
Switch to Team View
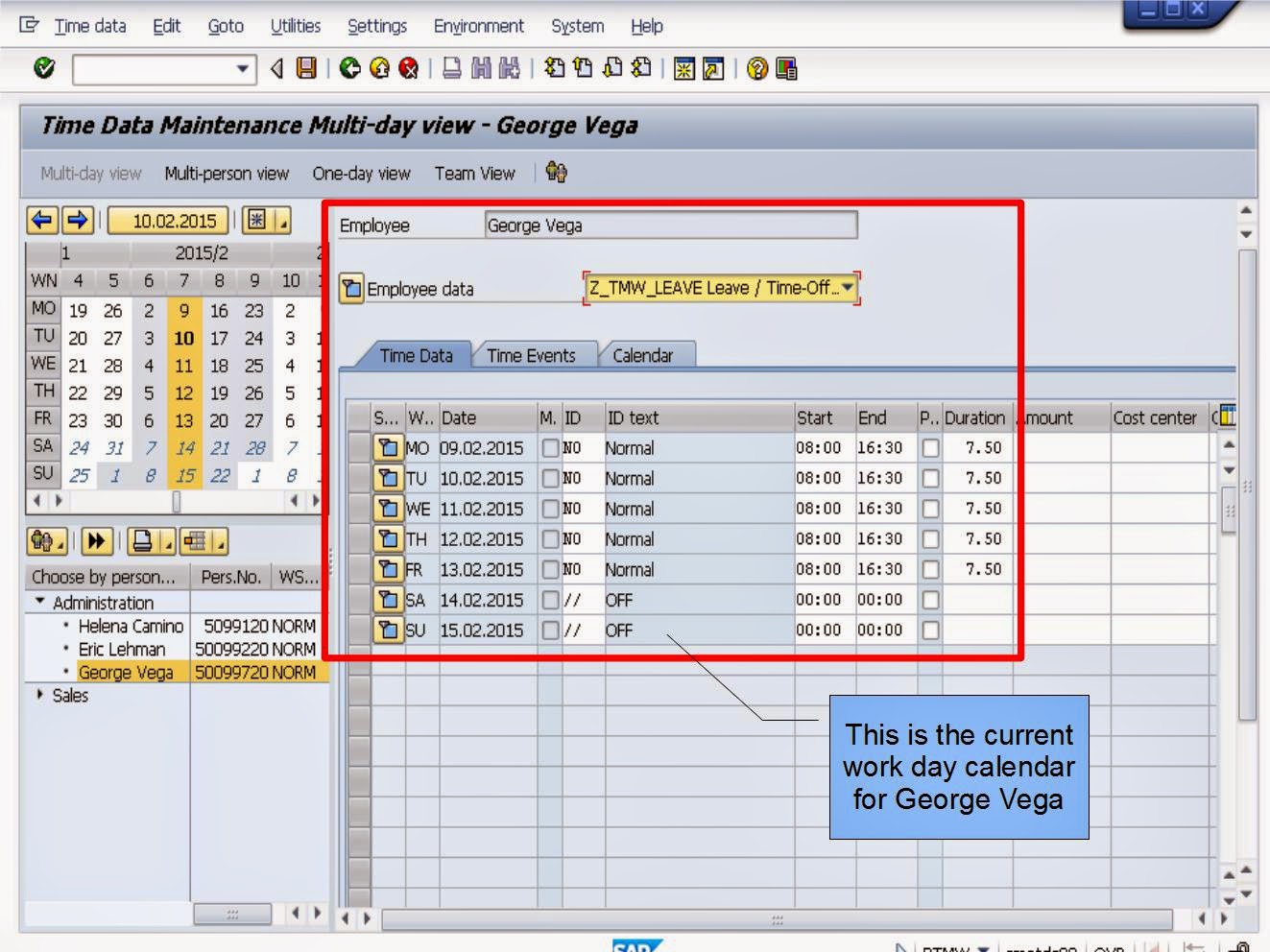pos(473,173)
